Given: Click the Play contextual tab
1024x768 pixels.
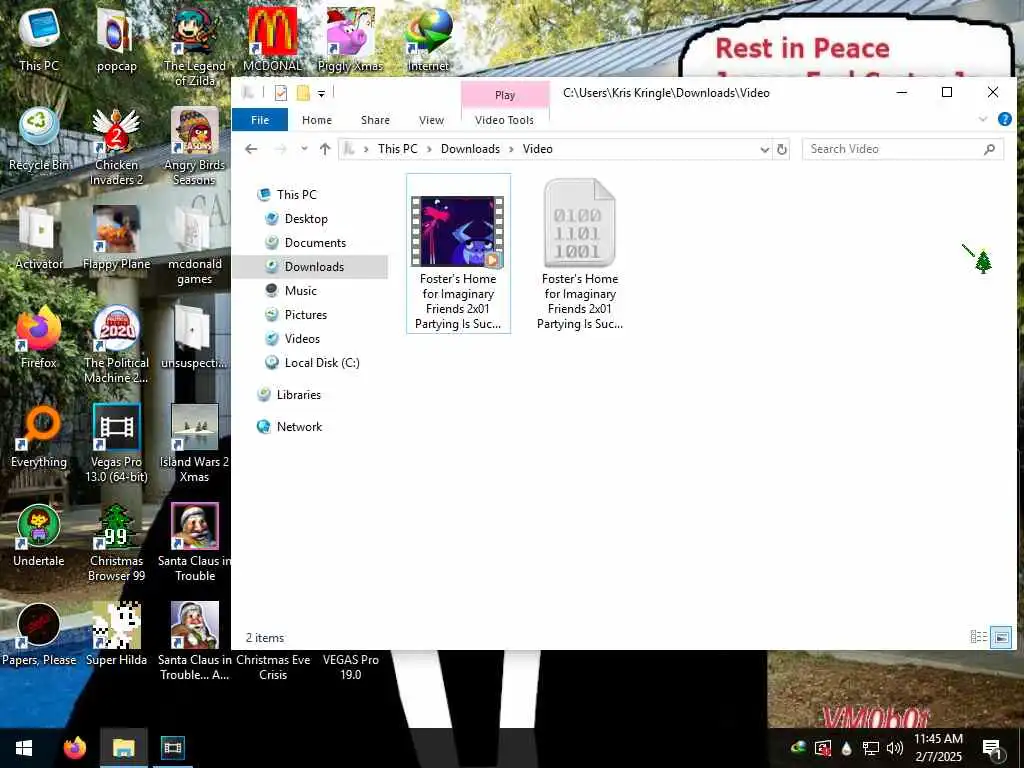Looking at the screenshot, I should tap(505, 95).
